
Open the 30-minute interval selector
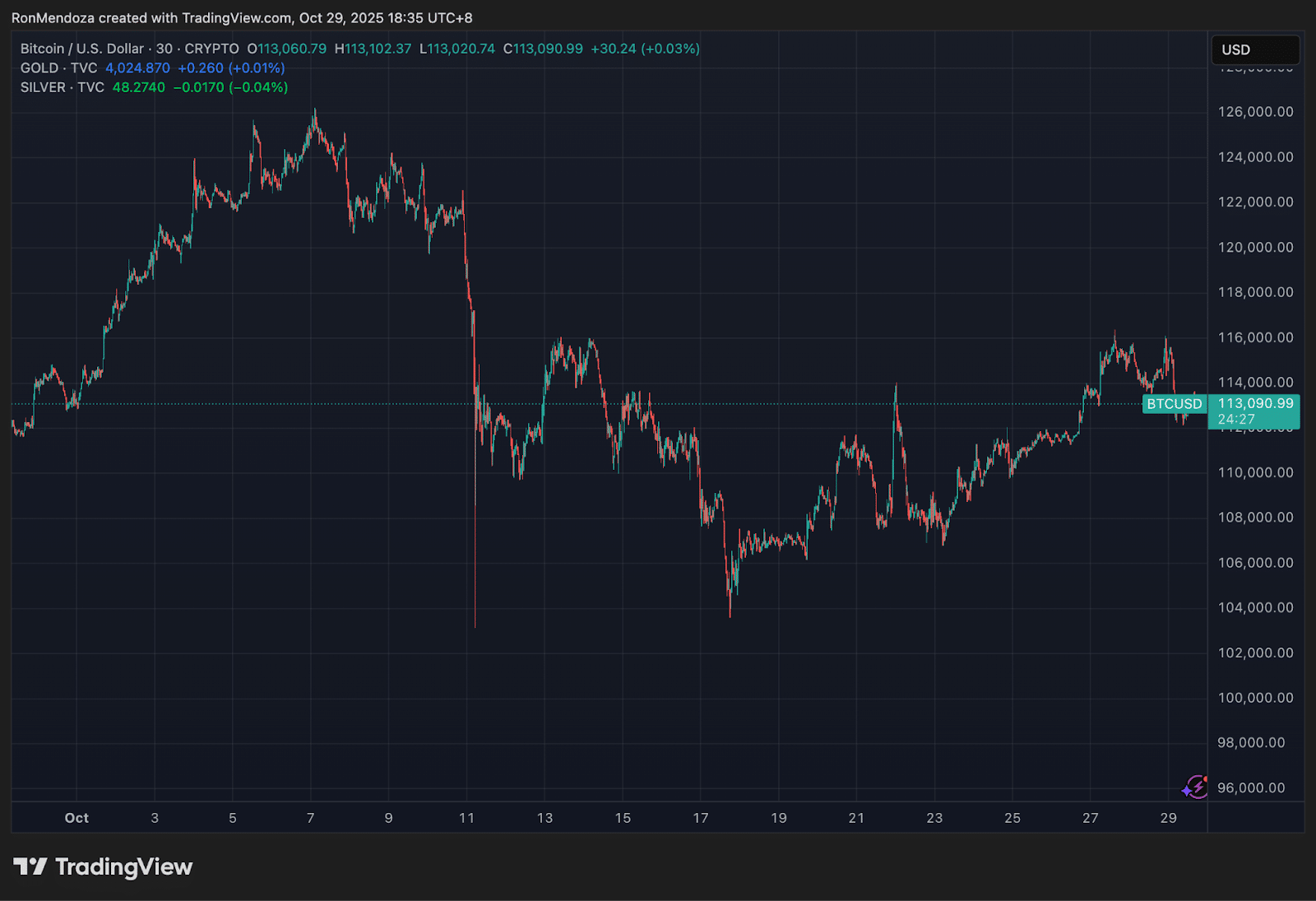(163, 49)
